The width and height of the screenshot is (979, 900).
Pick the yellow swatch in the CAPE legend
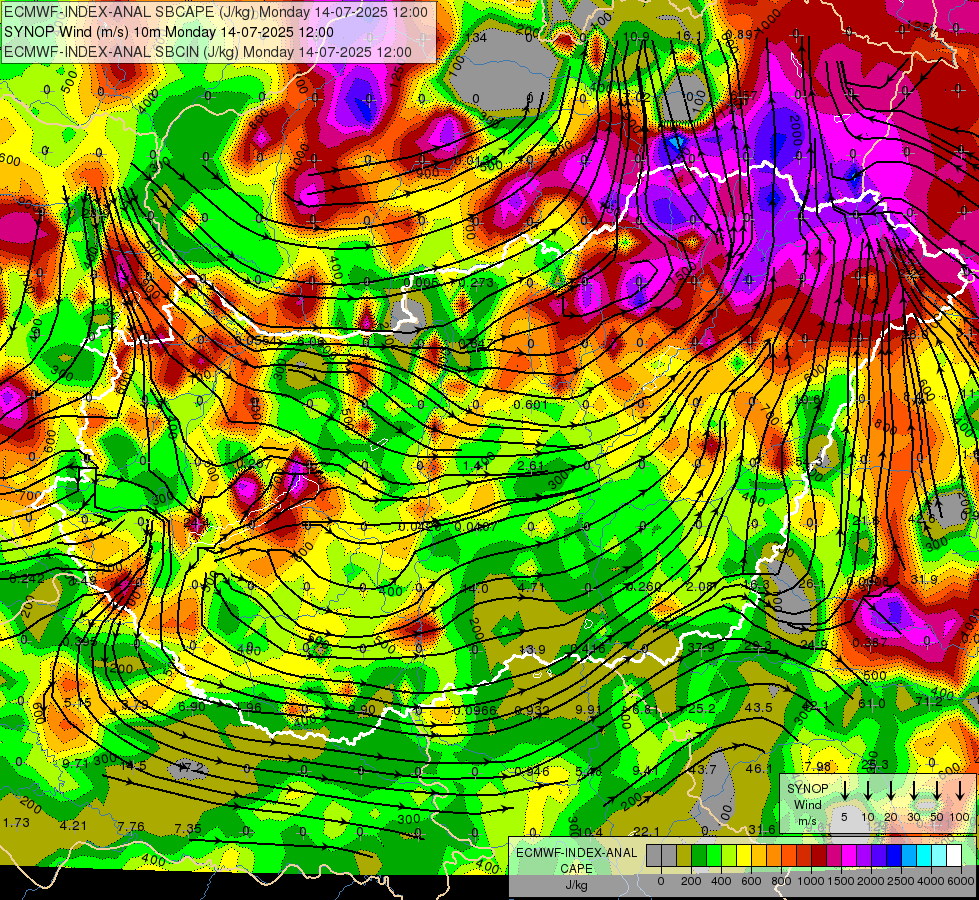[x=744, y=855]
